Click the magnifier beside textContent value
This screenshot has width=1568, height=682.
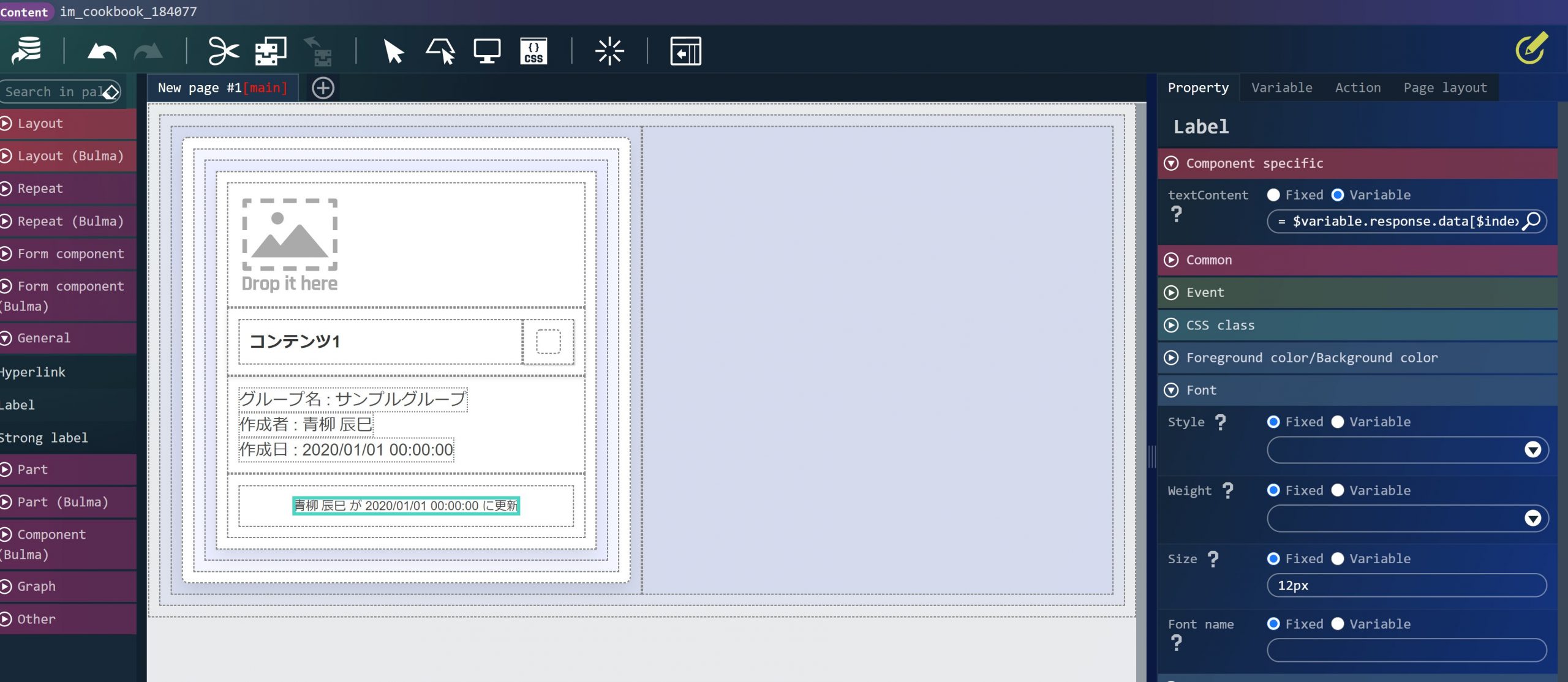tap(1532, 221)
